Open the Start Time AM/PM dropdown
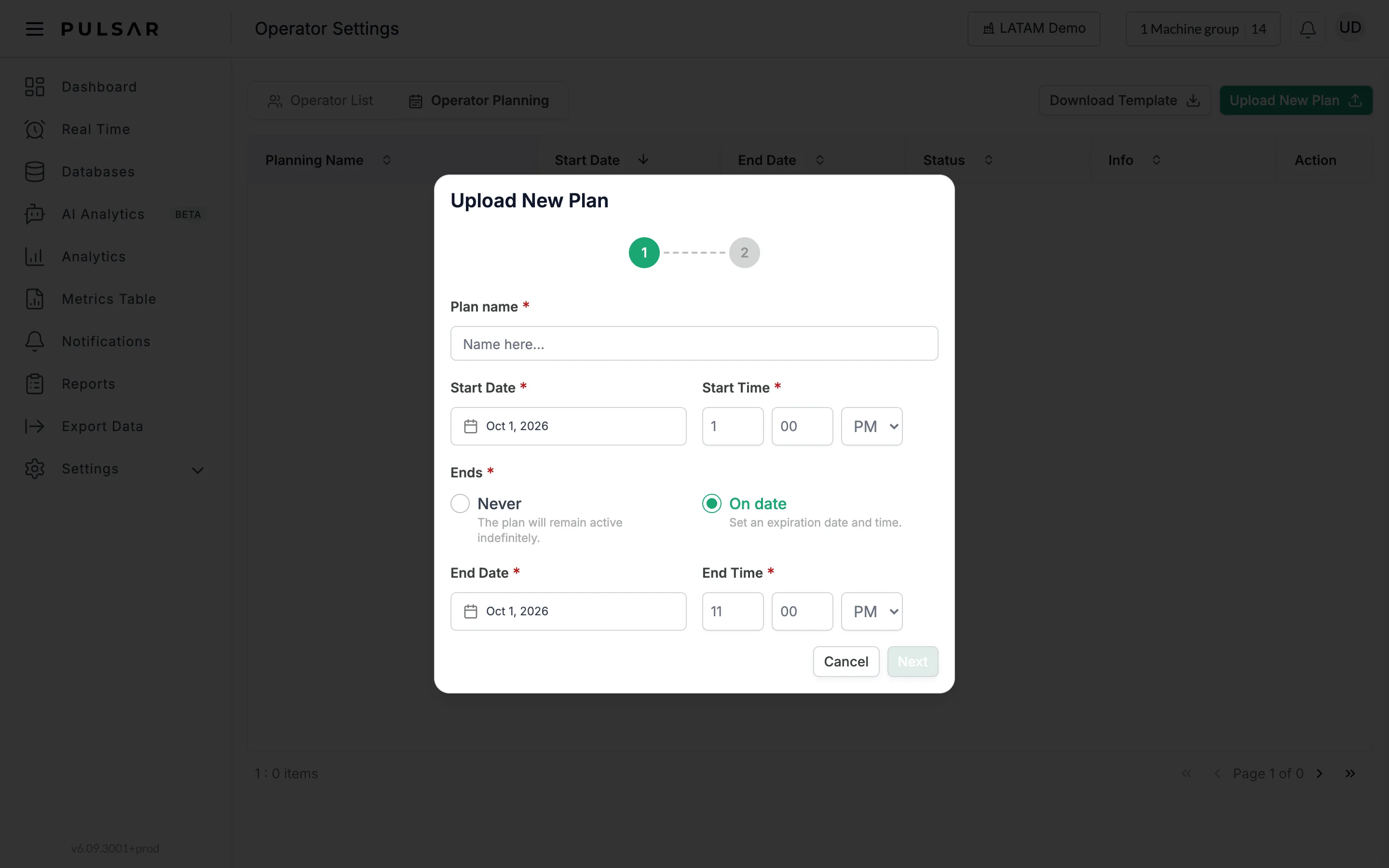The width and height of the screenshot is (1389, 868). (872, 426)
